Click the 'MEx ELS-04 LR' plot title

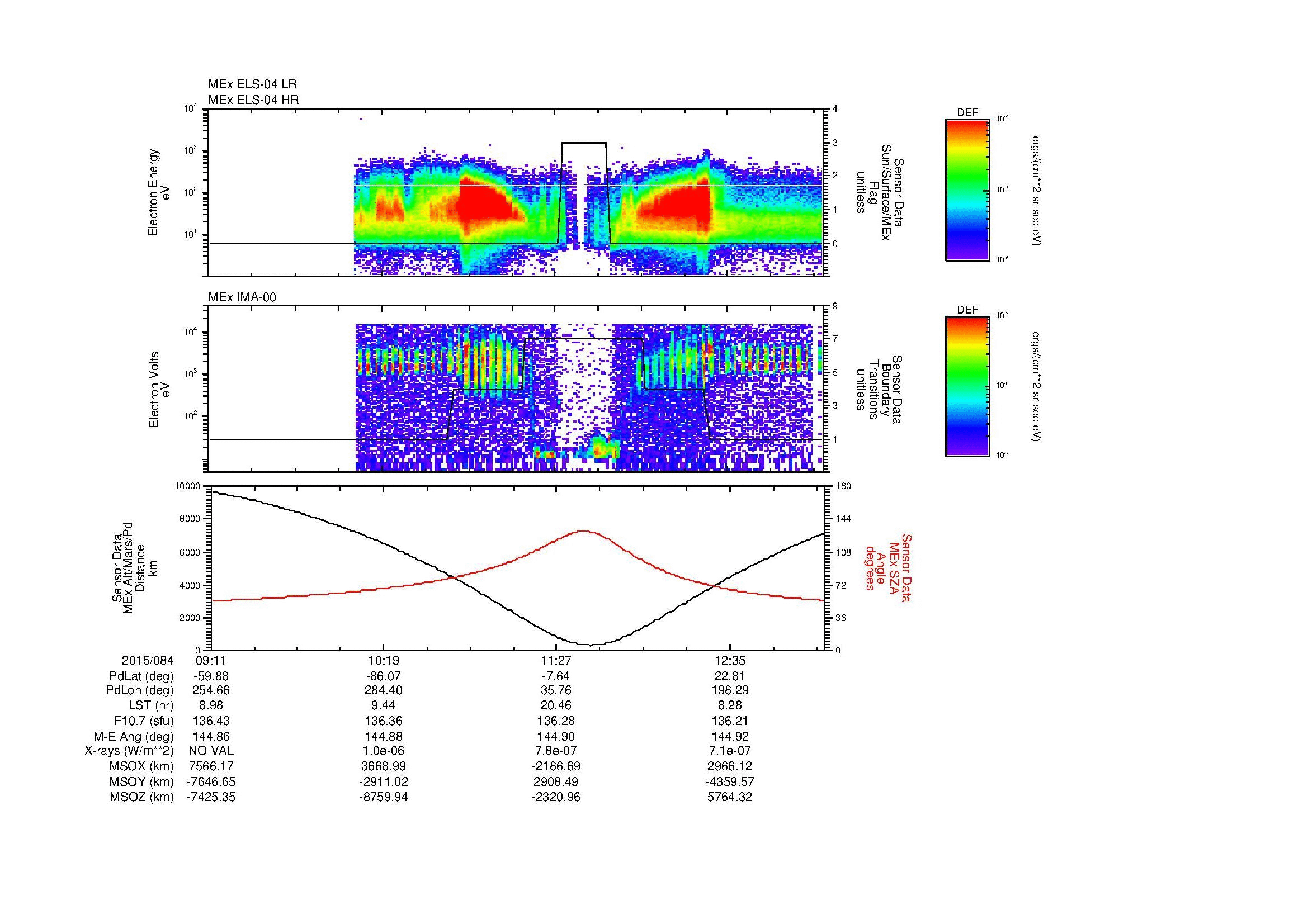(x=252, y=84)
